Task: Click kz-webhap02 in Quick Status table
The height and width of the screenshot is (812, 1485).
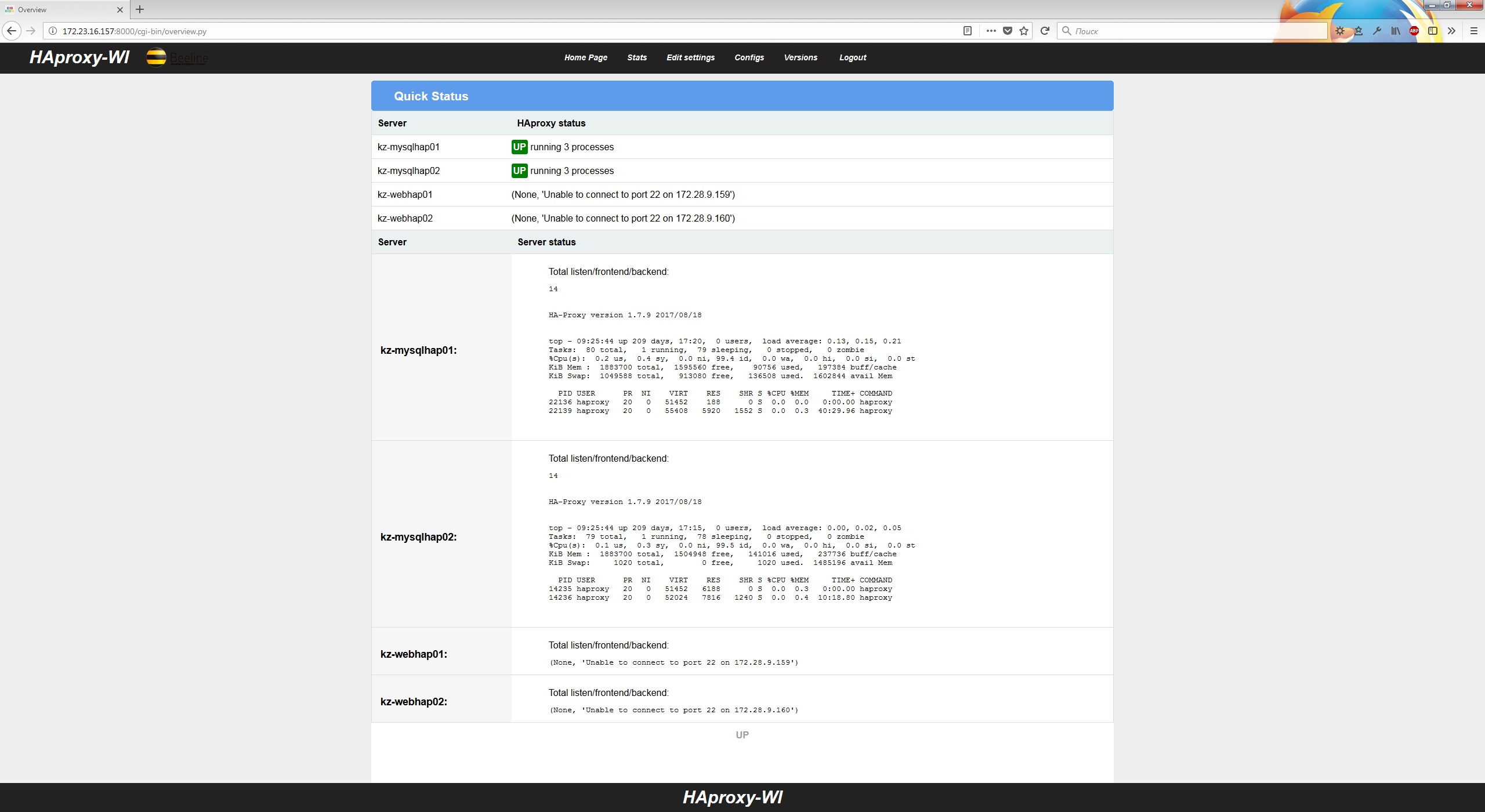Action: pyautogui.click(x=405, y=219)
